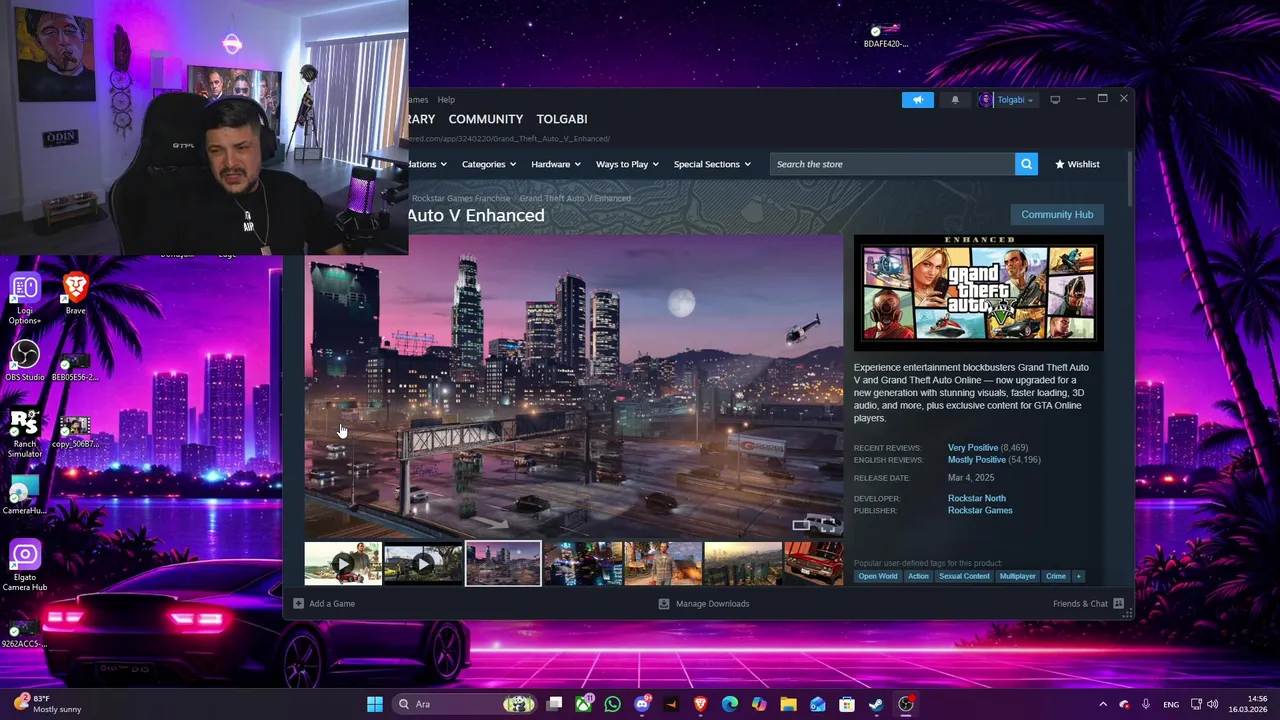This screenshot has width=1280, height=720.
Task: Select Ranch Simulator desktop icon
Action: 25,432
